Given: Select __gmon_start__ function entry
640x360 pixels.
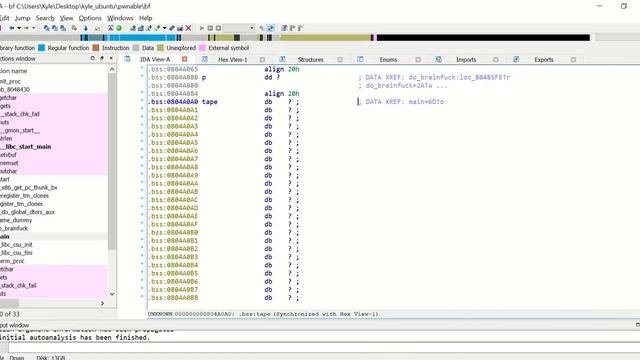Looking at the screenshot, I should tap(54, 130).
